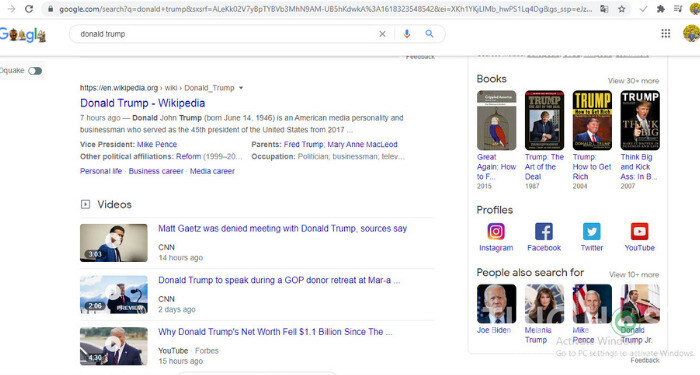
Task: Submit search with the magnifier icon
Action: [429, 34]
